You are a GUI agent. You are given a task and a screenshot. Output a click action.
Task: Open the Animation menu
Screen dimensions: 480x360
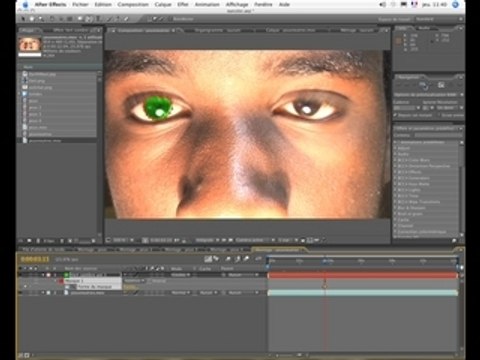pos(207,5)
